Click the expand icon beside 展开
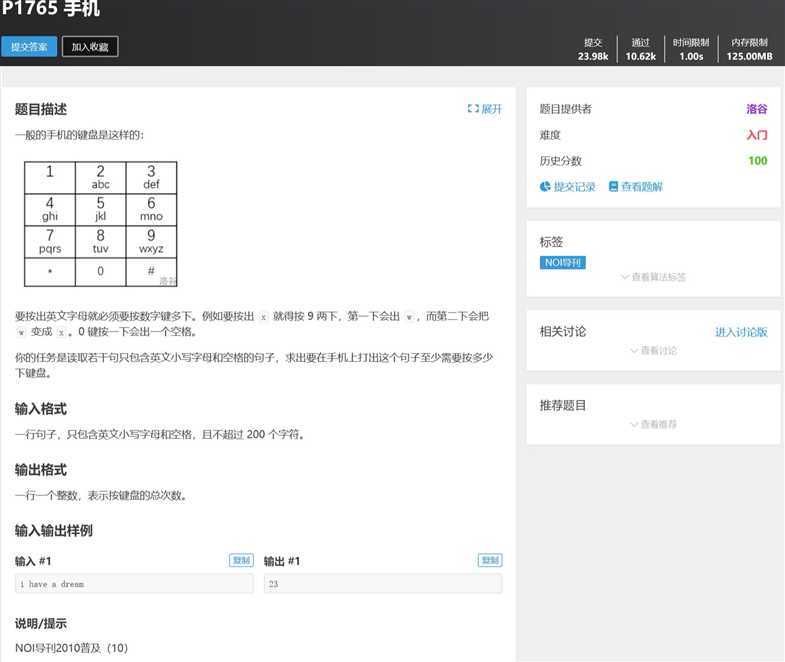 [x=473, y=109]
